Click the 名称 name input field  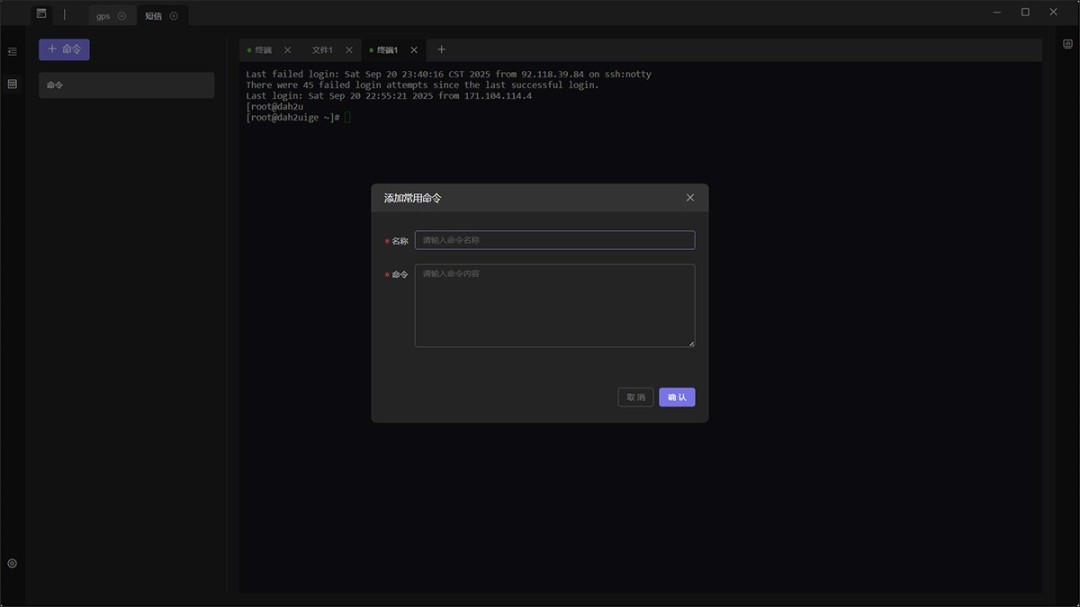point(554,240)
